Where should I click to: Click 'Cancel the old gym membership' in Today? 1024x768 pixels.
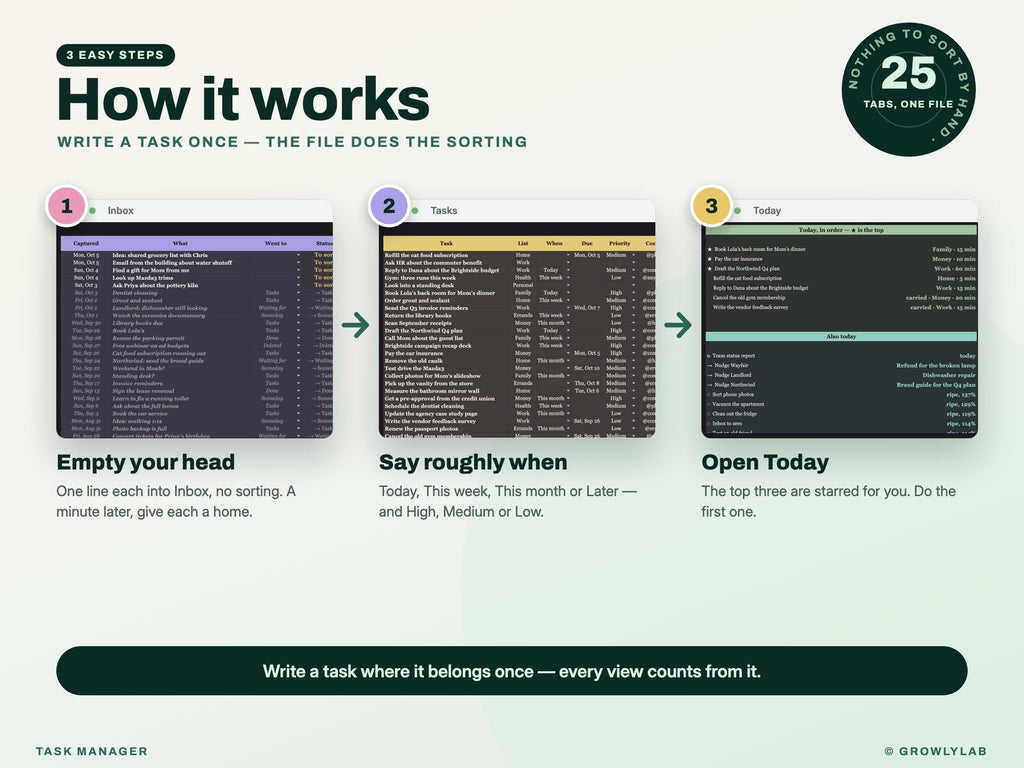coord(749,297)
